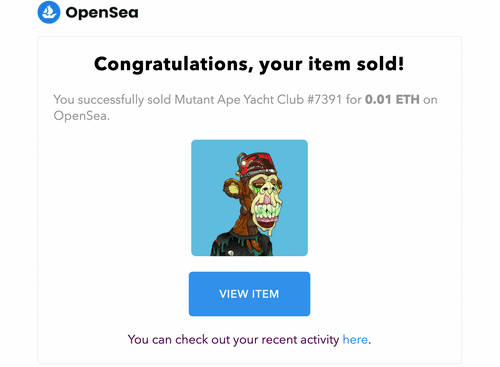Image resolution: width=500 pixels, height=367 pixels.
Task: Click the OpenSea wordmark text
Action: [102, 13]
